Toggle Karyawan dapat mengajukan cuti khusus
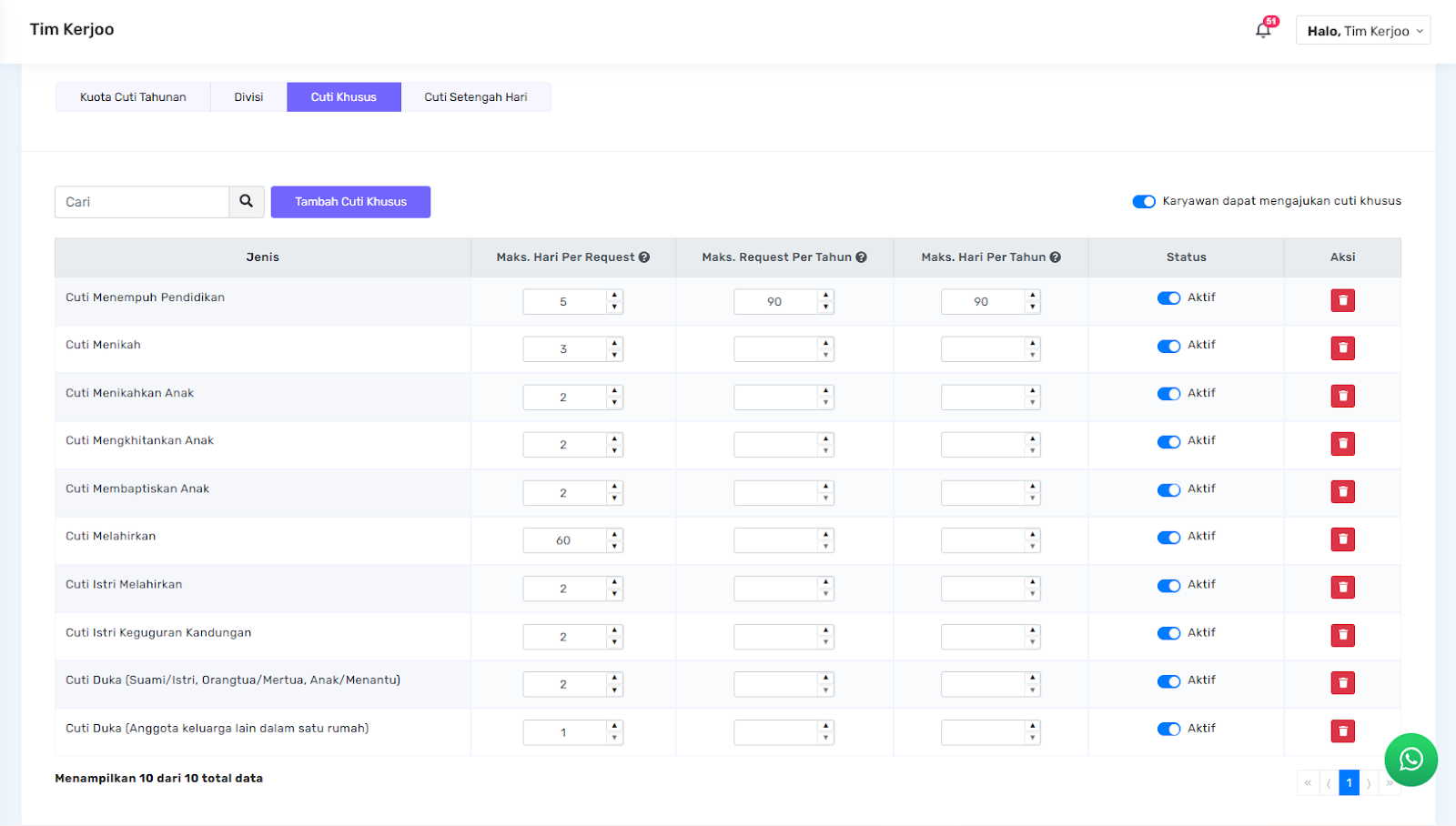The height and width of the screenshot is (826, 1456). coord(1144,202)
